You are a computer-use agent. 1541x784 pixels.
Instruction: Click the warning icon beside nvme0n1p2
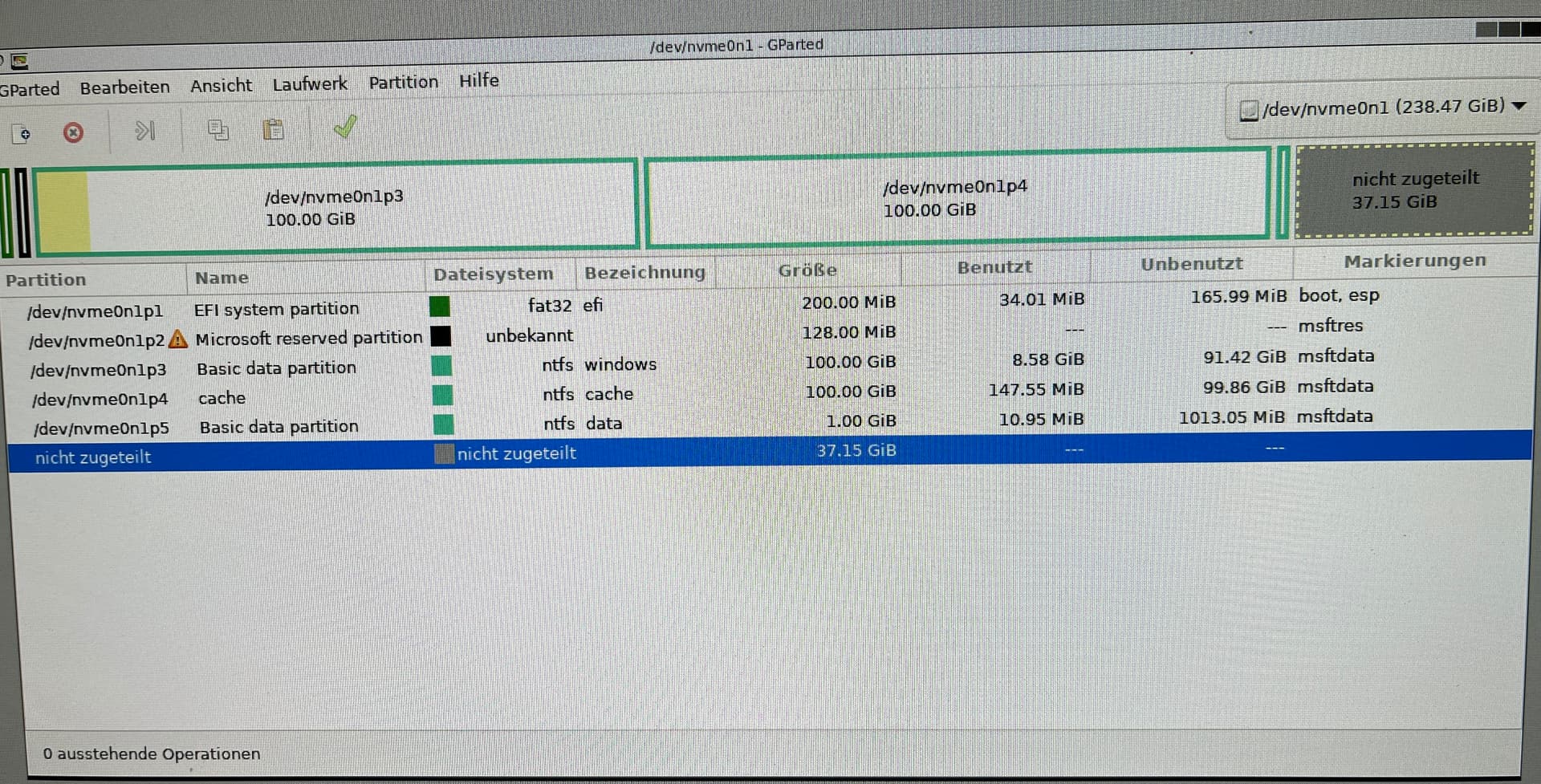(x=178, y=339)
